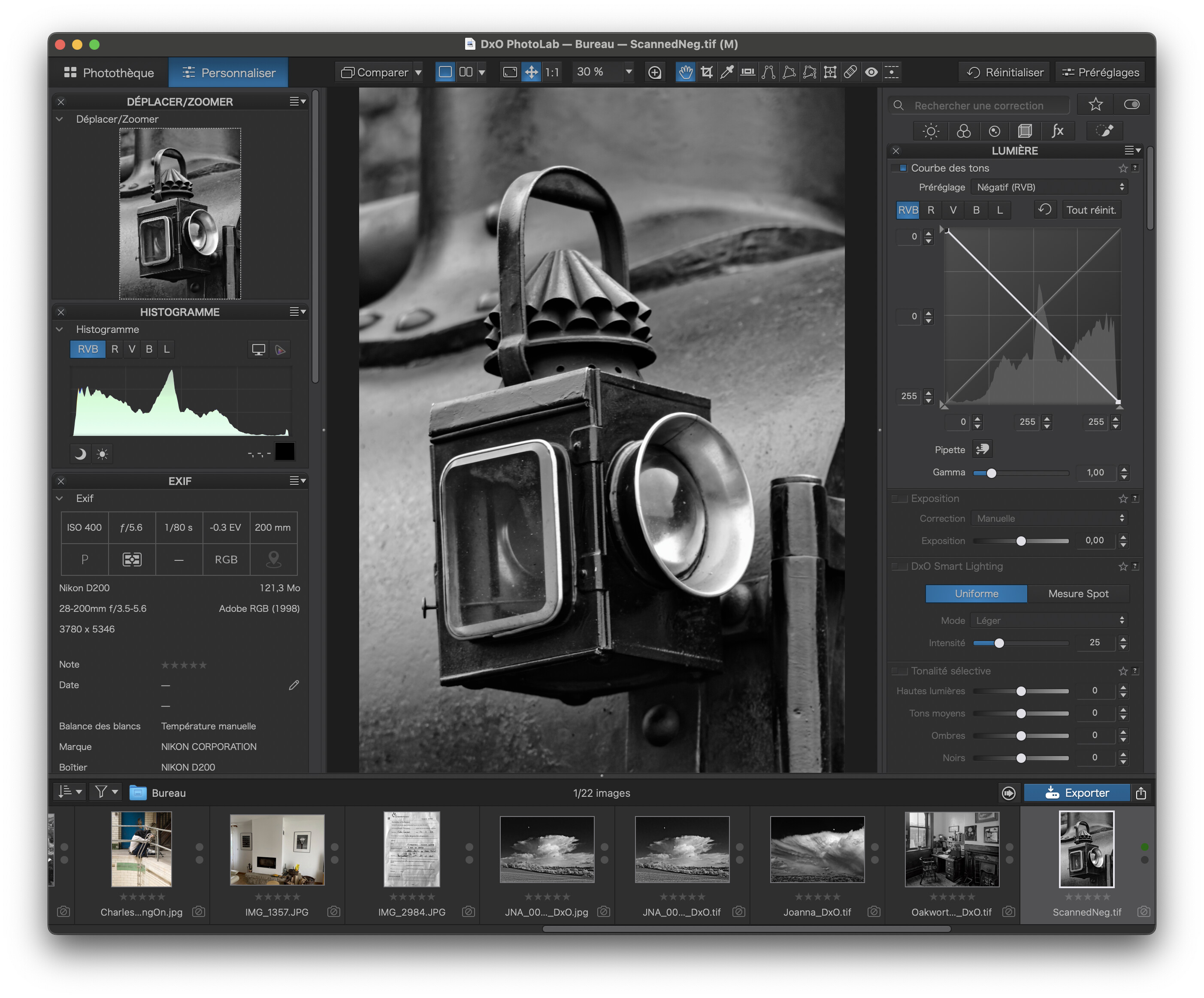Image resolution: width=1204 pixels, height=998 pixels.
Task: Select the color picker eyedropper tool
Action: pos(727,72)
